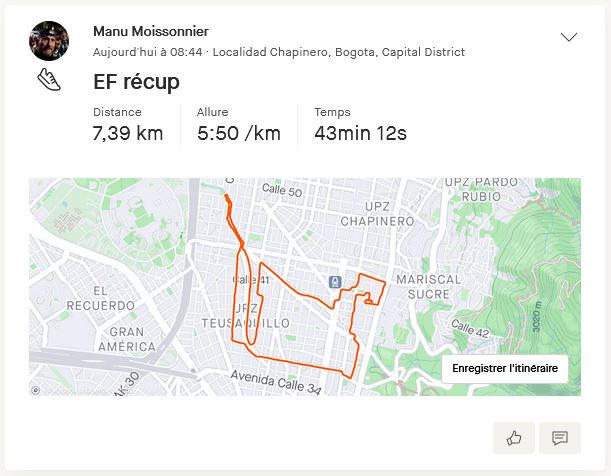Open the EF récup activity title
This screenshot has height=476, width=611.
pyautogui.click(x=136, y=82)
